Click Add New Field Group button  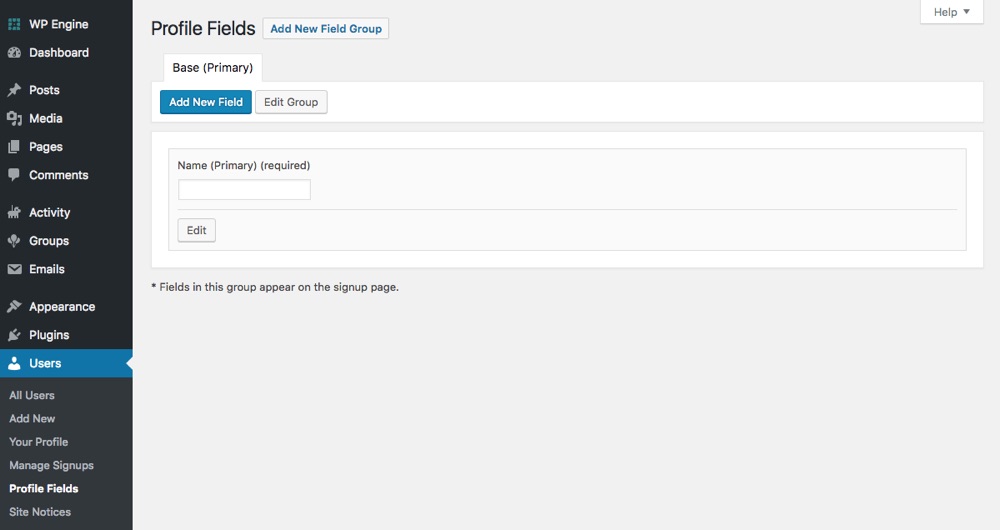point(326,29)
